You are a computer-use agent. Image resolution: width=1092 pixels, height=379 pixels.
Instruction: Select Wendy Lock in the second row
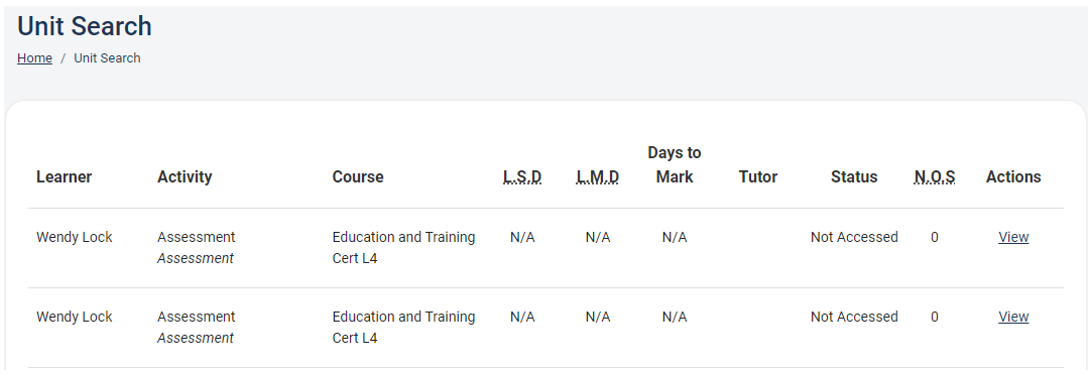click(75, 317)
